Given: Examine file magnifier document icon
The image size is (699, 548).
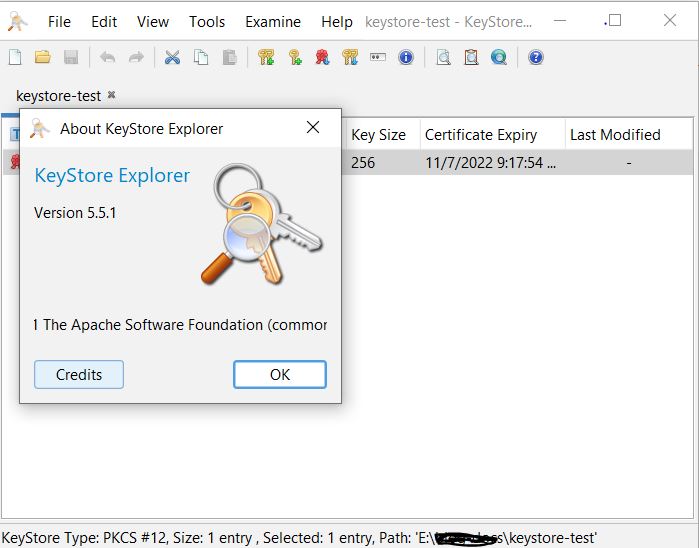Looking at the screenshot, I should [x=443, y=58].
